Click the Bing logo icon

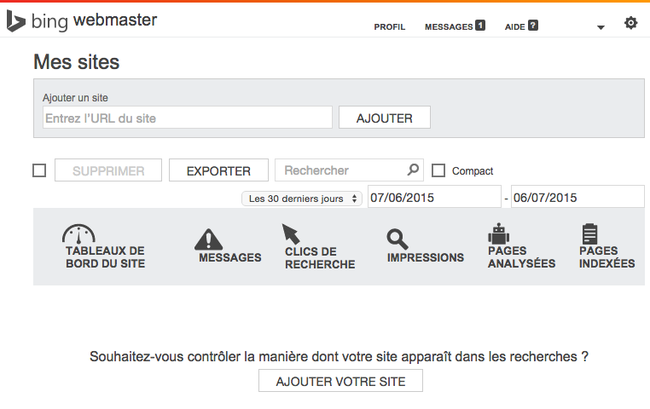(x=16, y=21)
